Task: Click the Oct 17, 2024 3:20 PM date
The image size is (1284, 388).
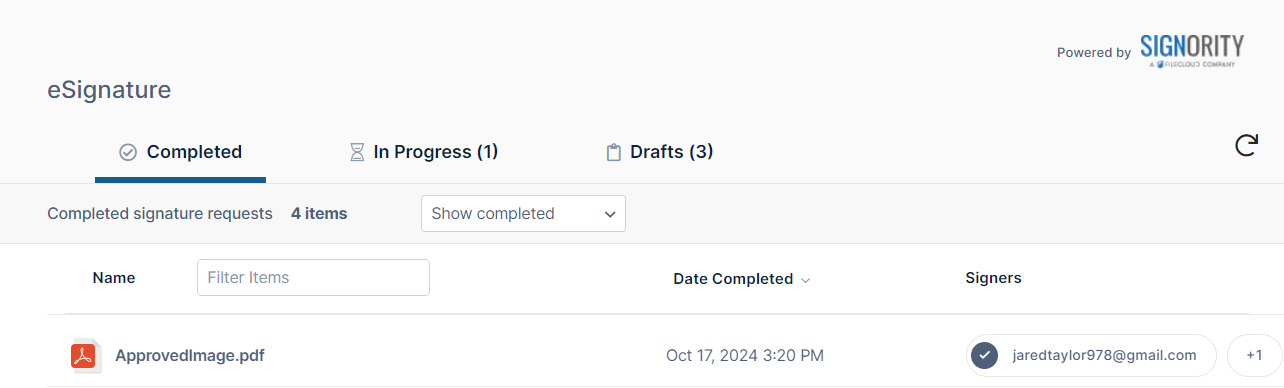Action: pyautogui.click(x=745, y=355)
